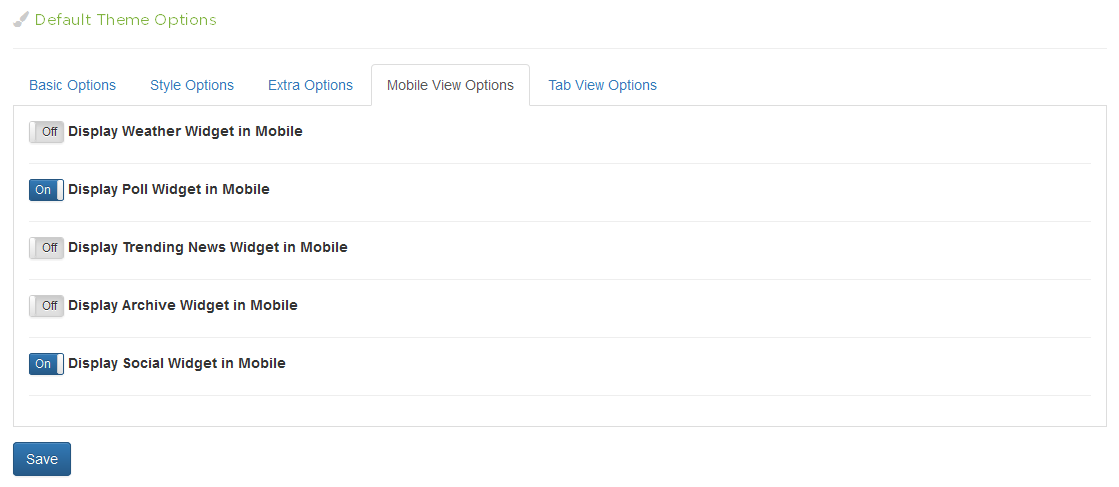Enable the Trending News Widget switch
Image resolution: width=1119 pixels, height=487 pixels.
pos(46,248)
